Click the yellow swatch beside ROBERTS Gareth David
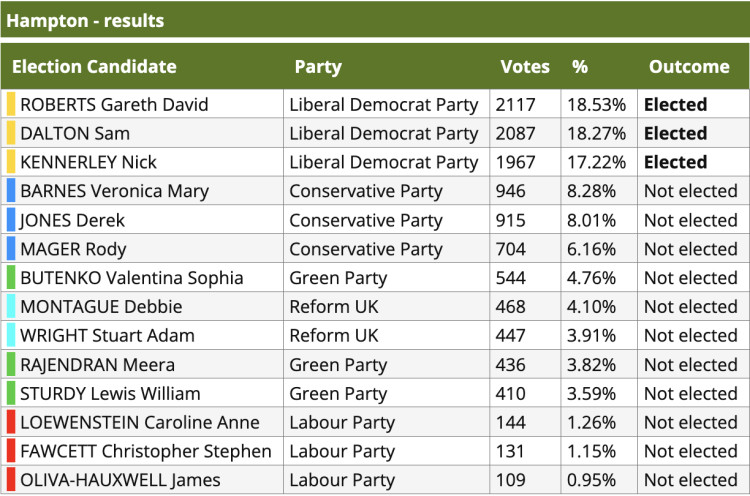 (11, 104)
